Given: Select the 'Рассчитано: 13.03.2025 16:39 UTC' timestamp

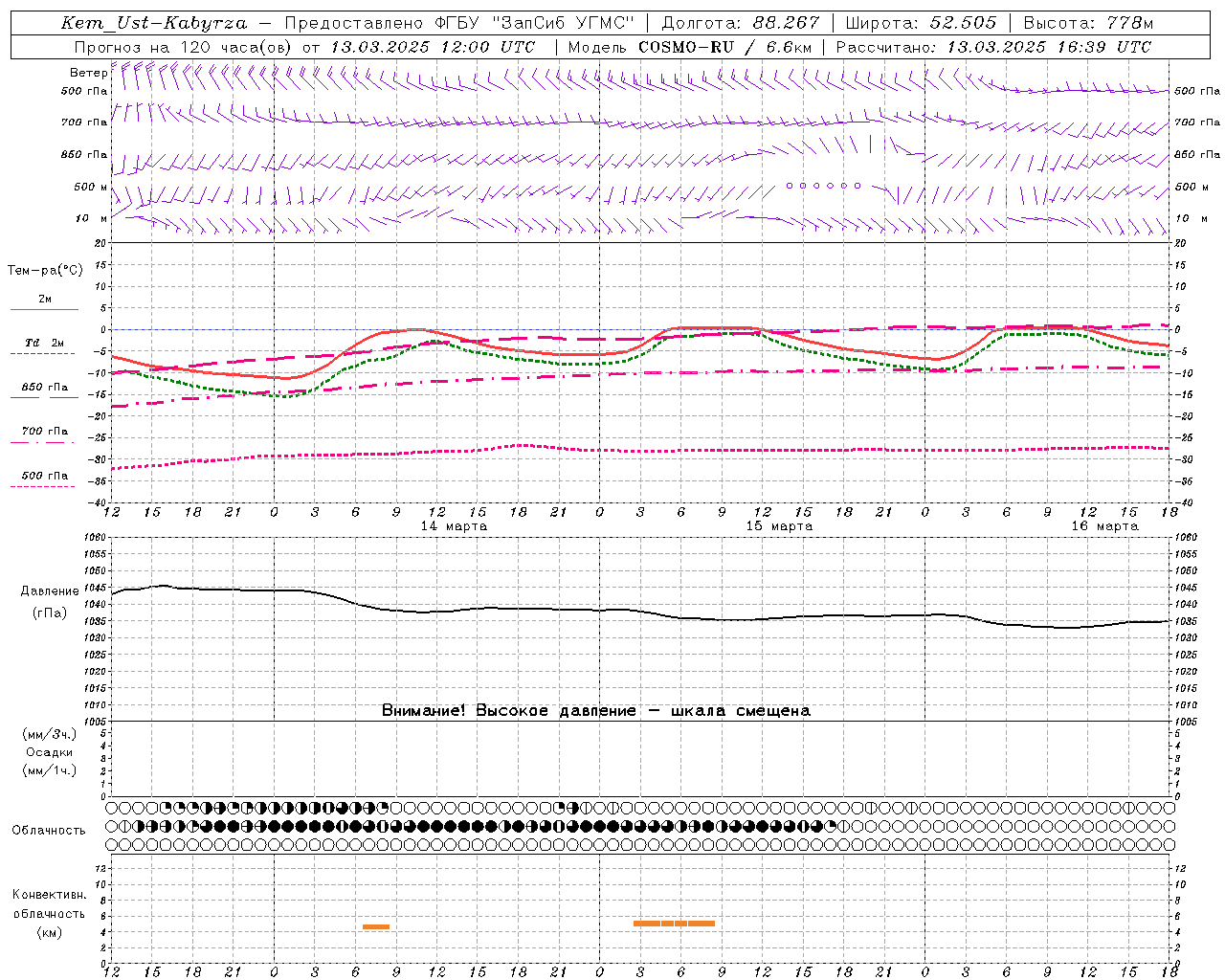Looking at the screenshot, I should click(x=993, y=47).
